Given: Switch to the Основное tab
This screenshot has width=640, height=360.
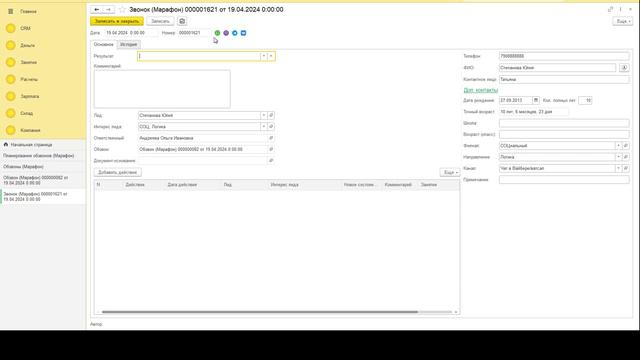Looking at the screenshot, I should [104, 44].
